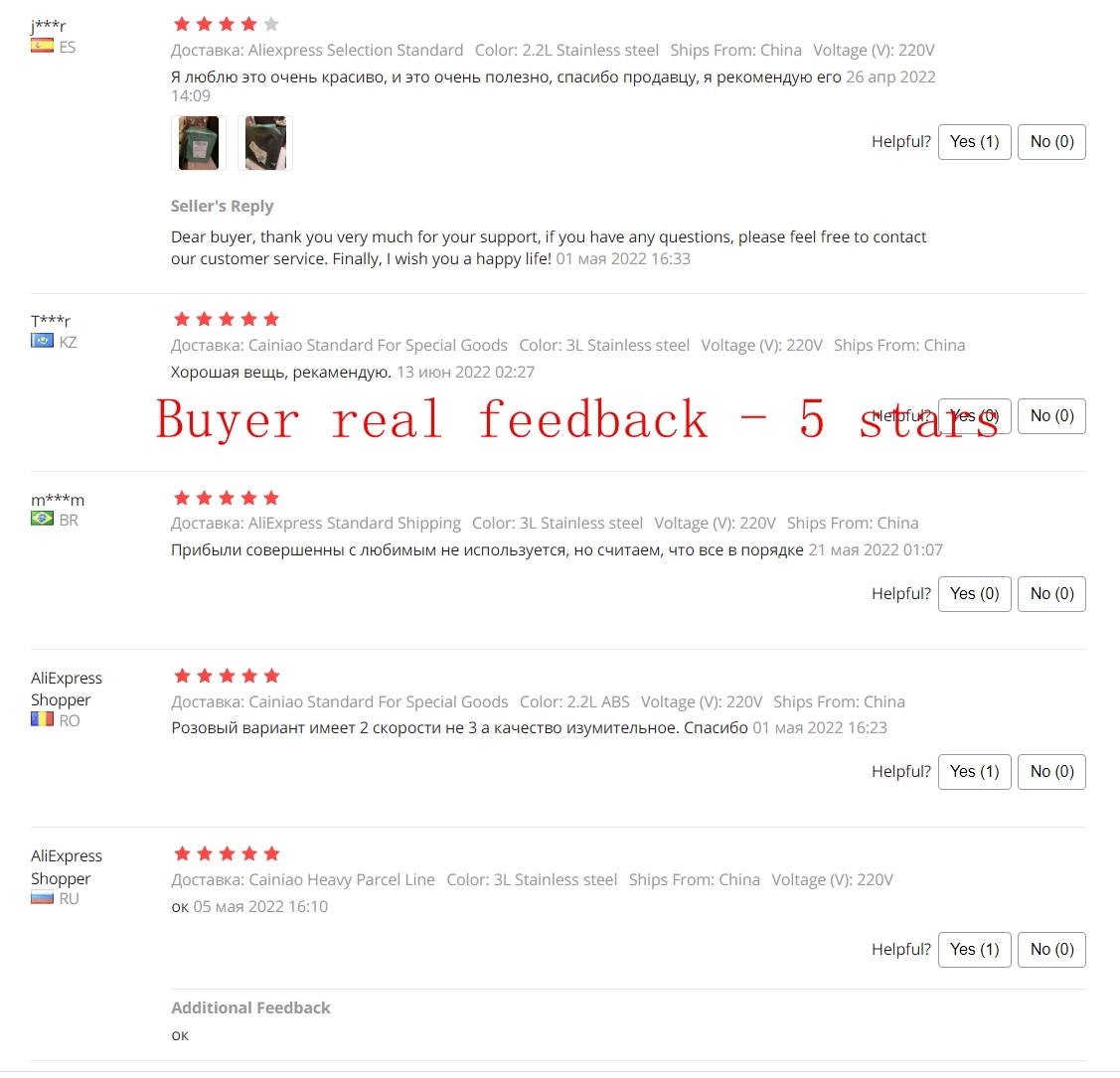Vote Yes (1) on the RU shopper review
Image resolution: width=1120 pixels, height=1078 pixels.
(x=974, y=950)
